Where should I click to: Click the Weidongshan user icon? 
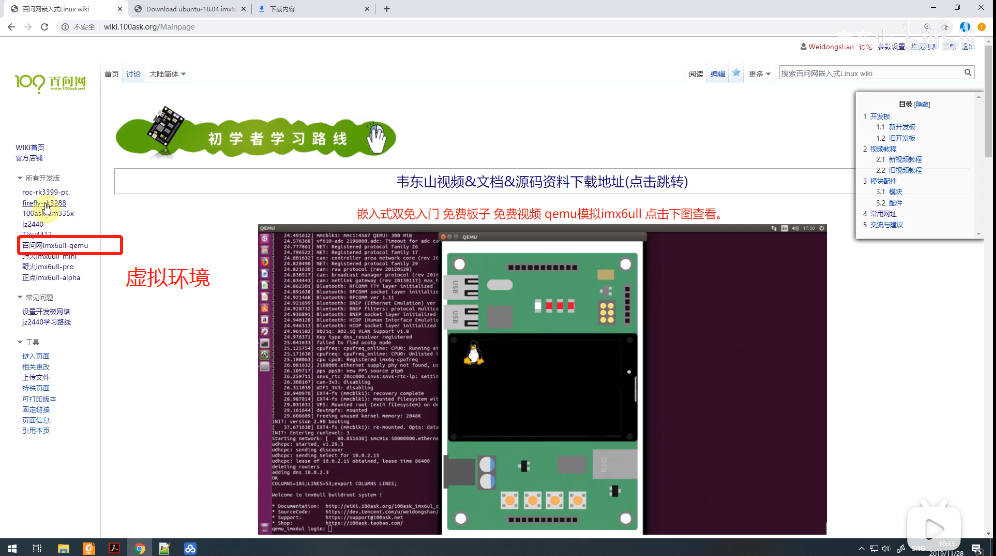pos(803,46)
